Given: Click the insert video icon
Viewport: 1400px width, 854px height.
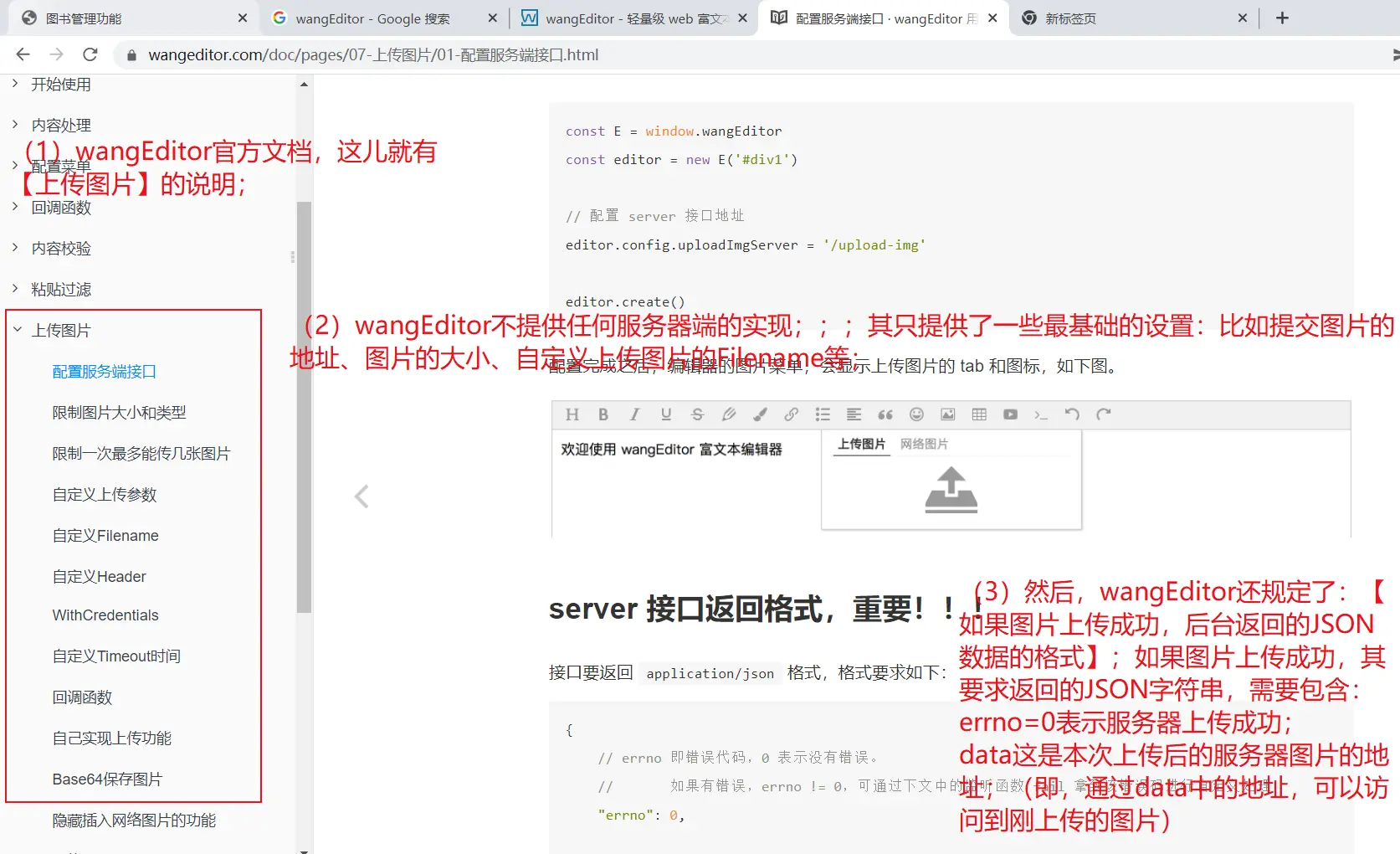Looking at the screenshot, I should point(1010,414).
